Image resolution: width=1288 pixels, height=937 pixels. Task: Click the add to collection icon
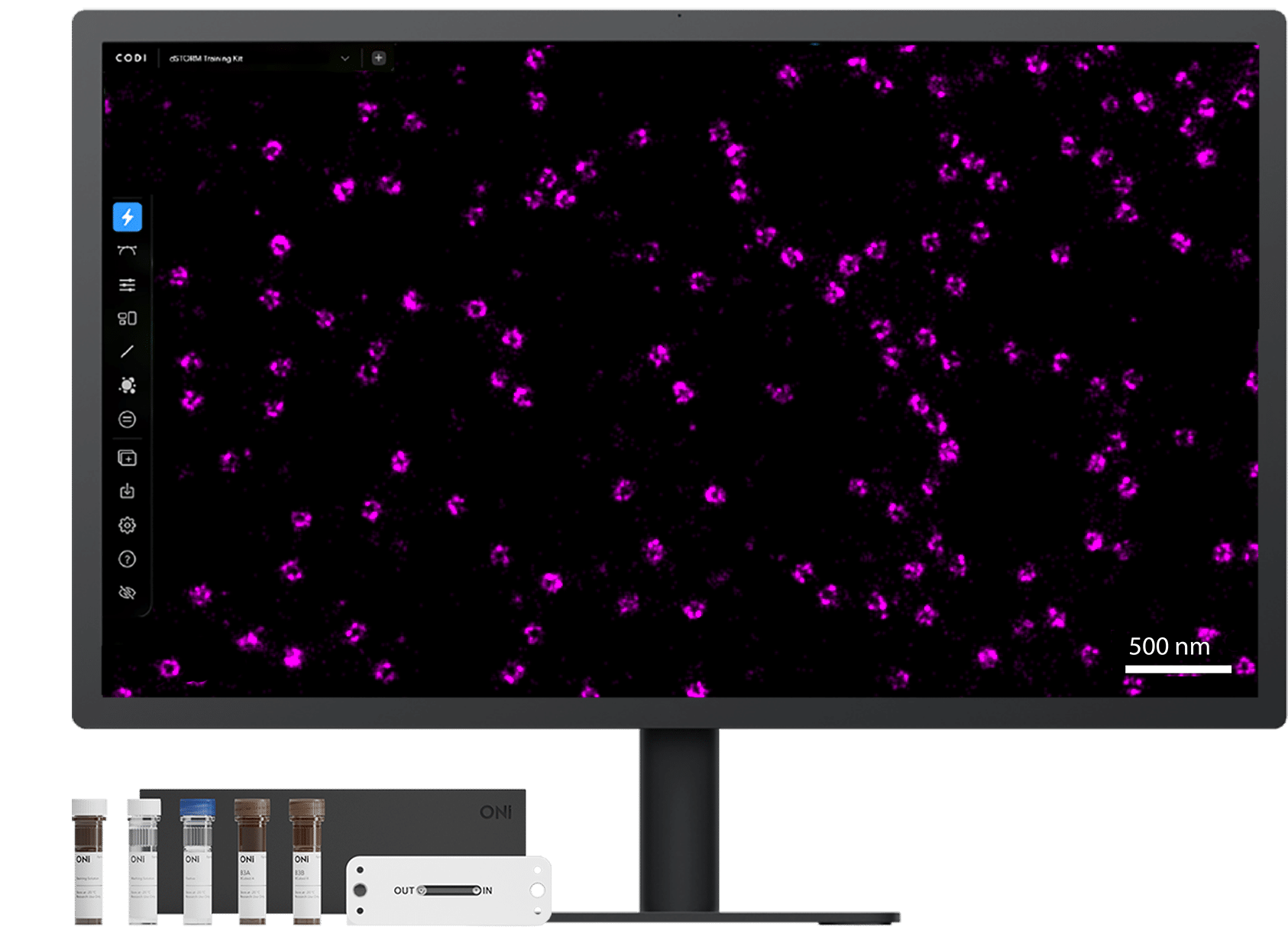pos(128,459)
